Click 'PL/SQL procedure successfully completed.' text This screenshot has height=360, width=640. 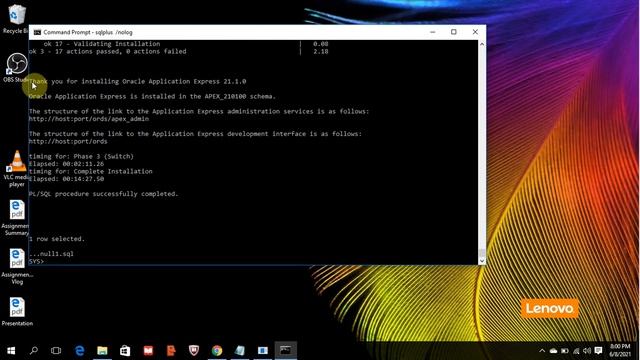(x=103, y=194)
